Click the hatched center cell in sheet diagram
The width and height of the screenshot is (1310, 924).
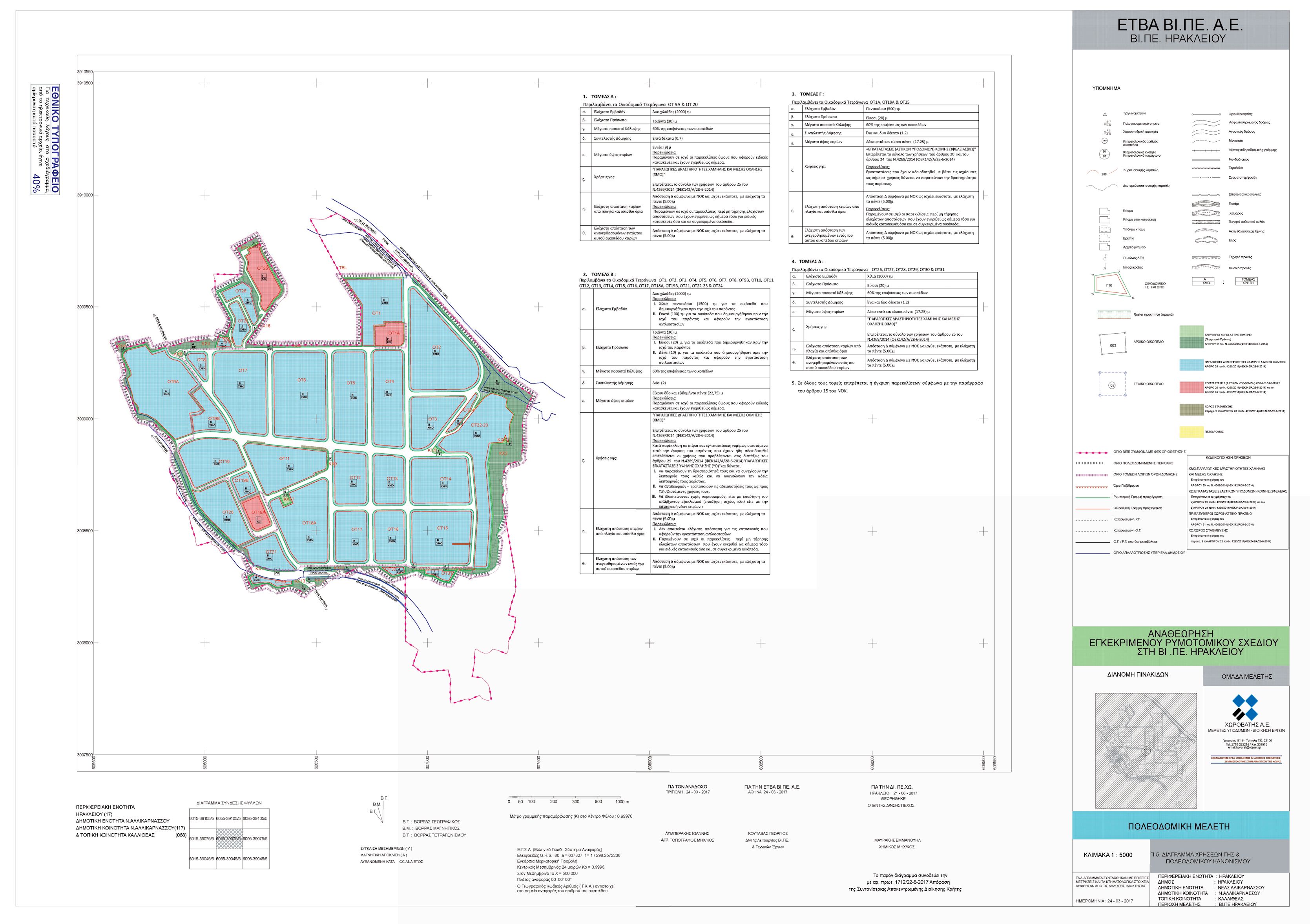[229, 839]
